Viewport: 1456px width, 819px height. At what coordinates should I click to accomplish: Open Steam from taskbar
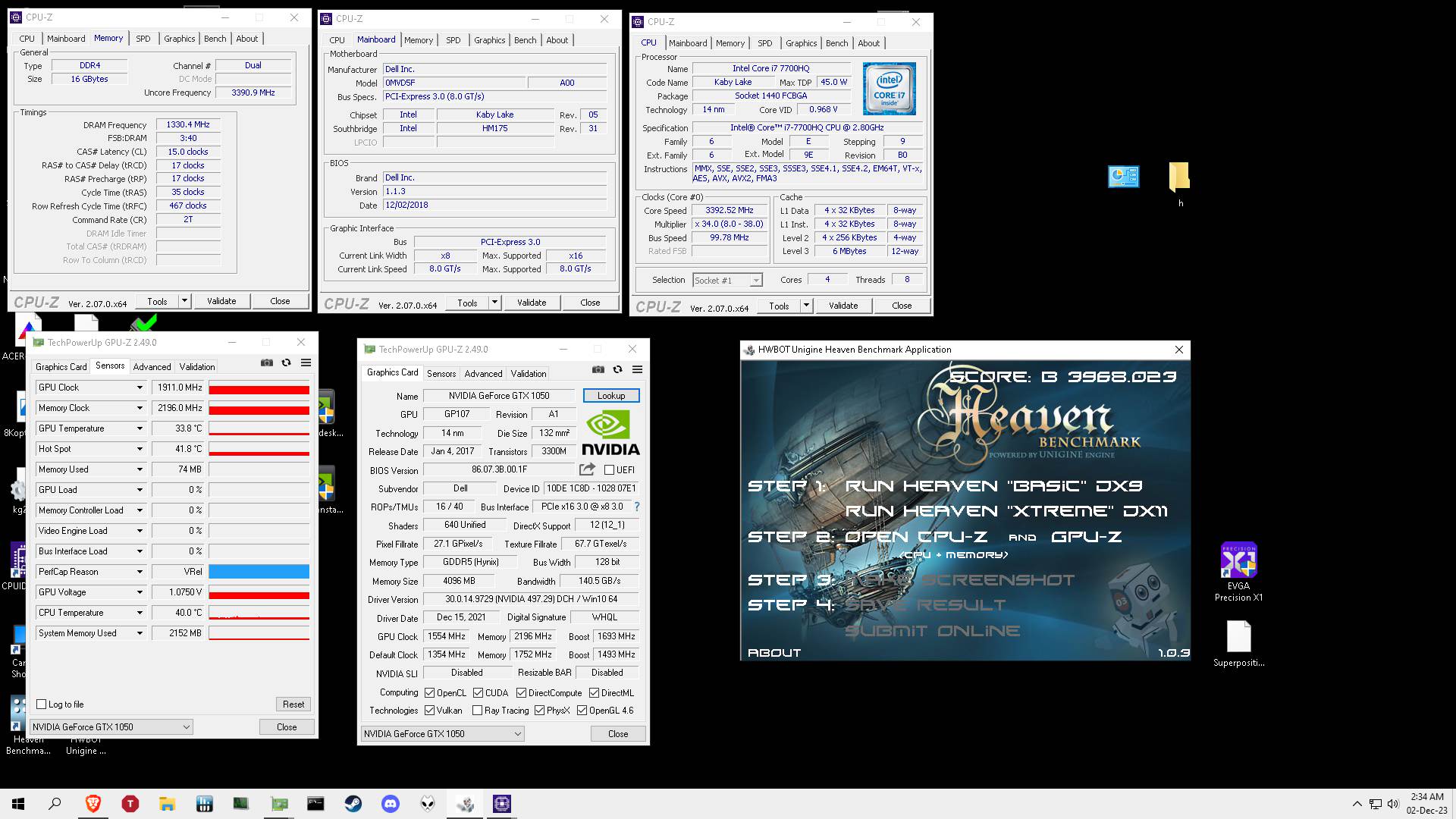click(x=353, y=804)
